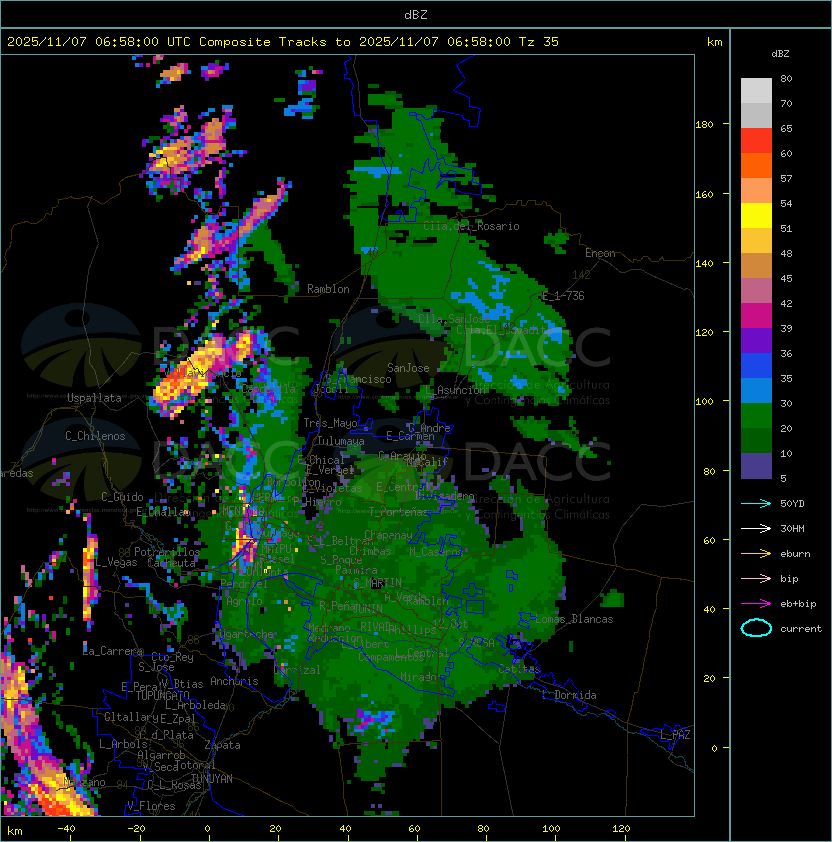
Task: Click the Cacheuta place label
Action: click(x=171, y=563)
